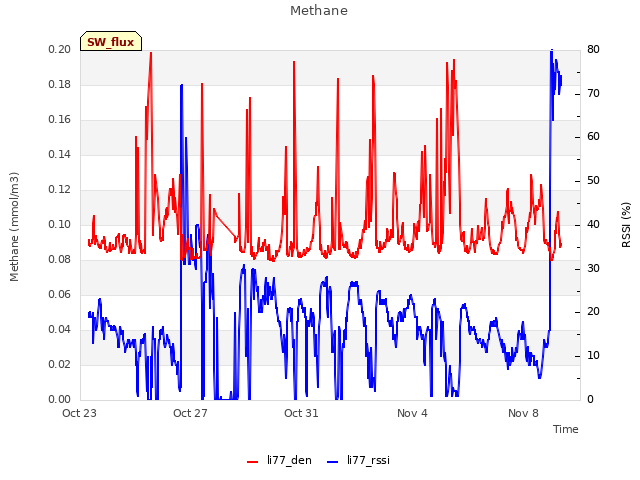Click the 70 RSSI axis value

[x=593, y=94]
